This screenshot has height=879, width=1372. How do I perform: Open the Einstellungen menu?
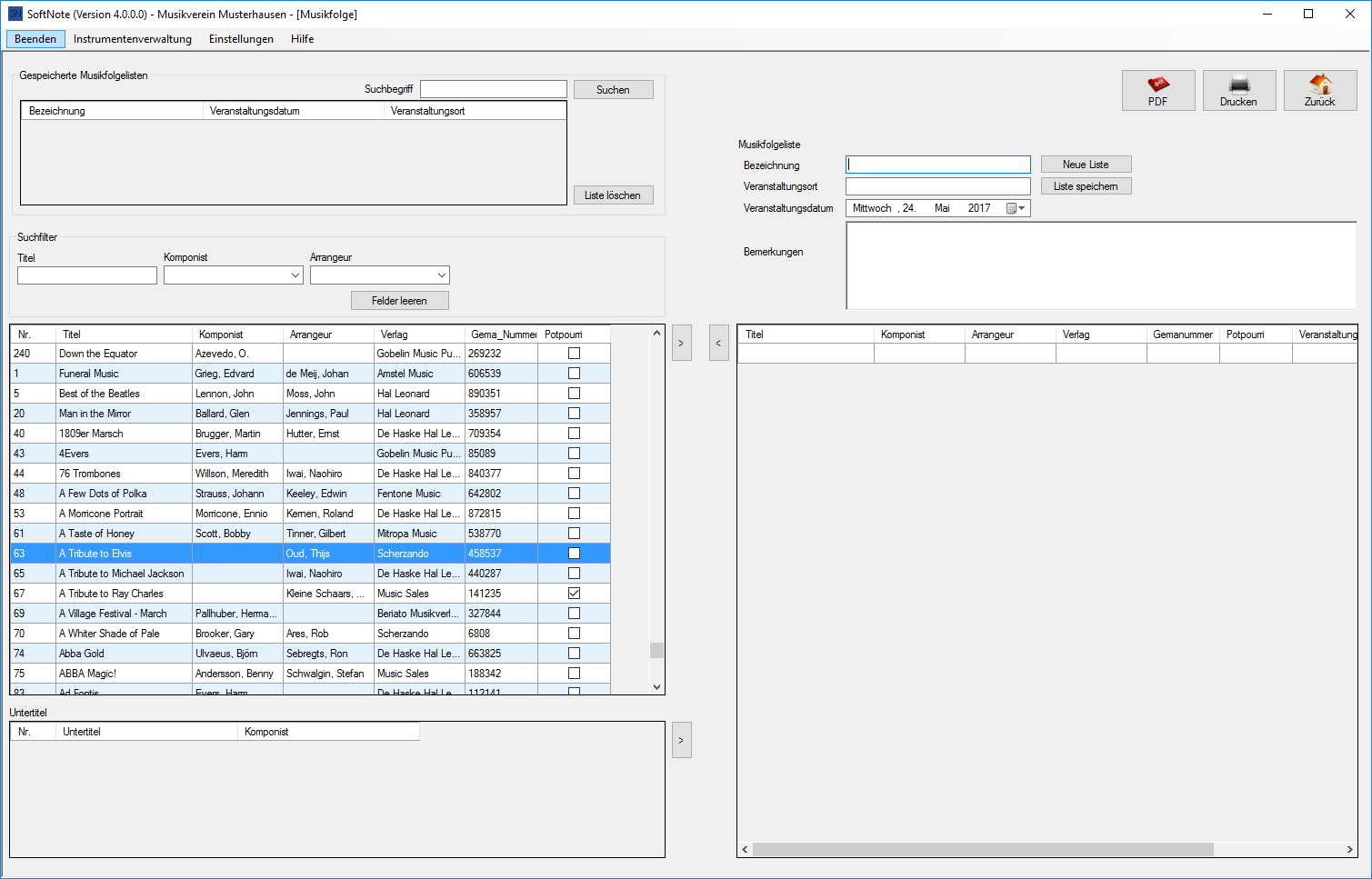241,39
